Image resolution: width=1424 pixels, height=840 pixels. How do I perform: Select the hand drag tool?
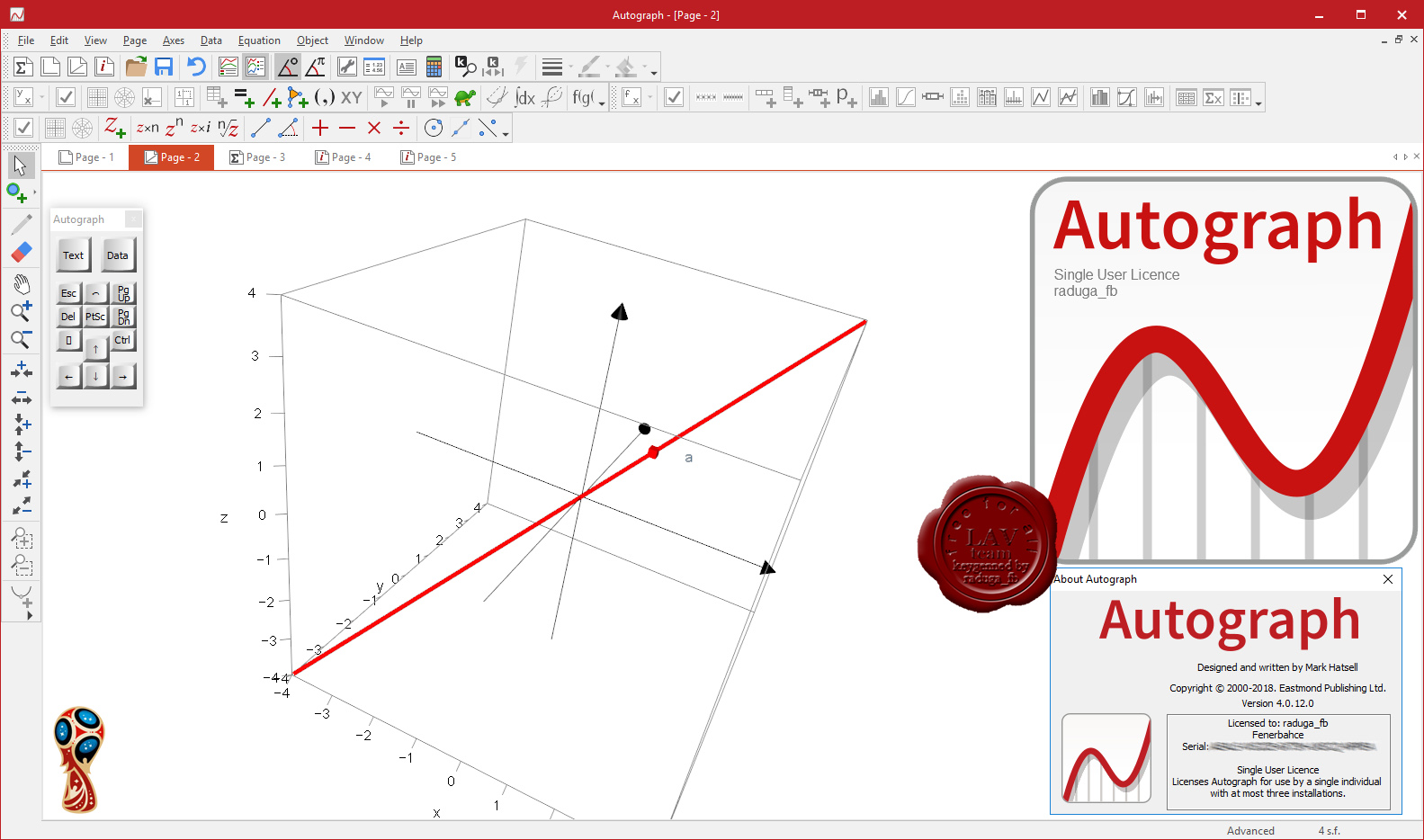(22, 284)
